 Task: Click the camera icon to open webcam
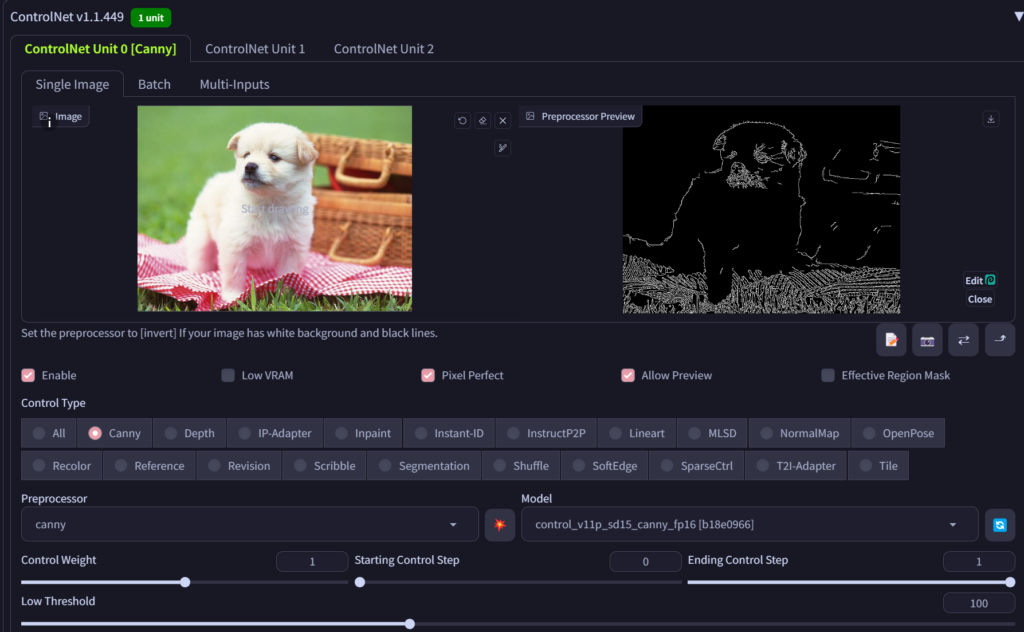pos(927,340)
